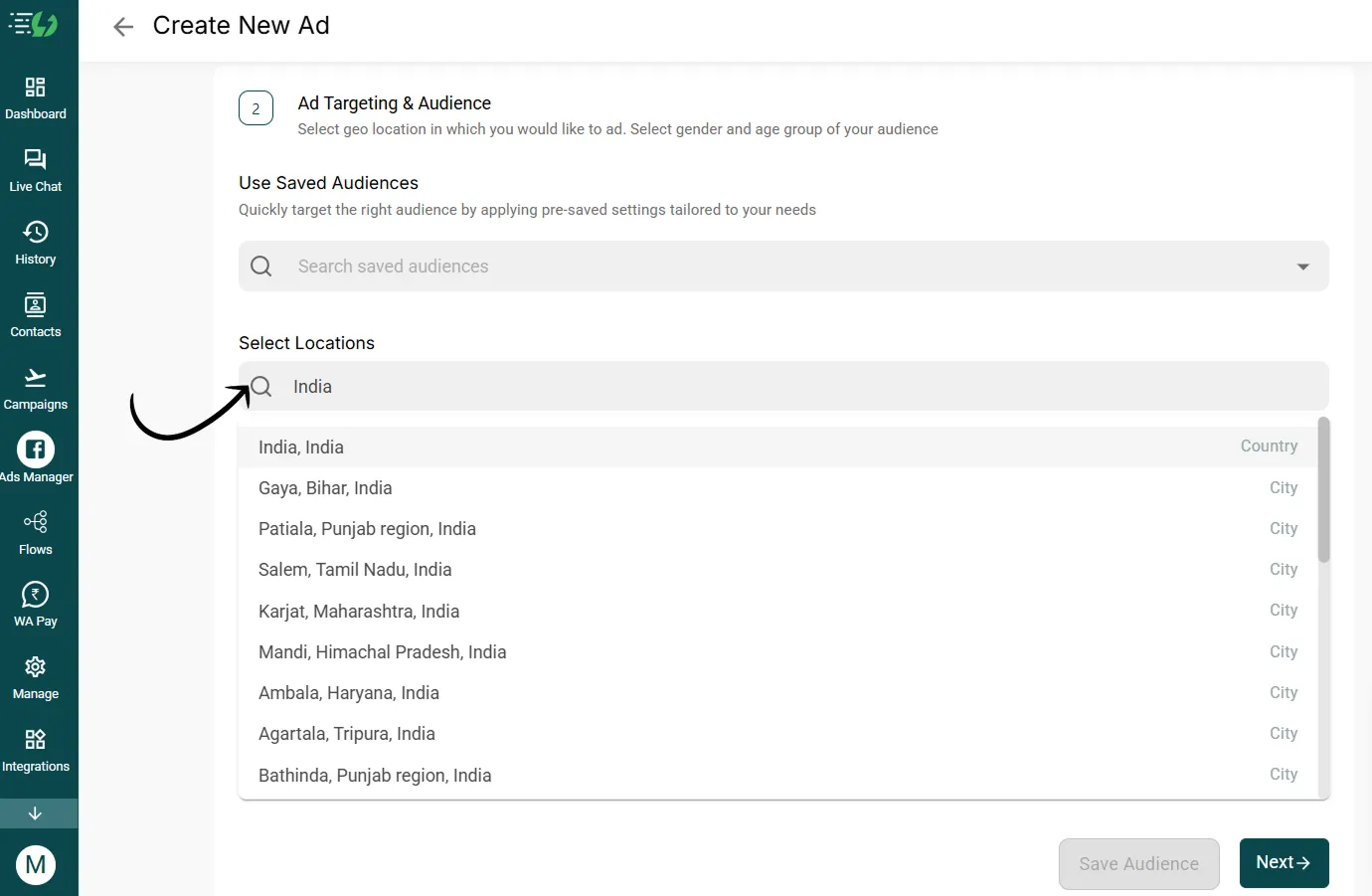
Task: Open Live Chat from the sidebar
Action: pos(36,160)
